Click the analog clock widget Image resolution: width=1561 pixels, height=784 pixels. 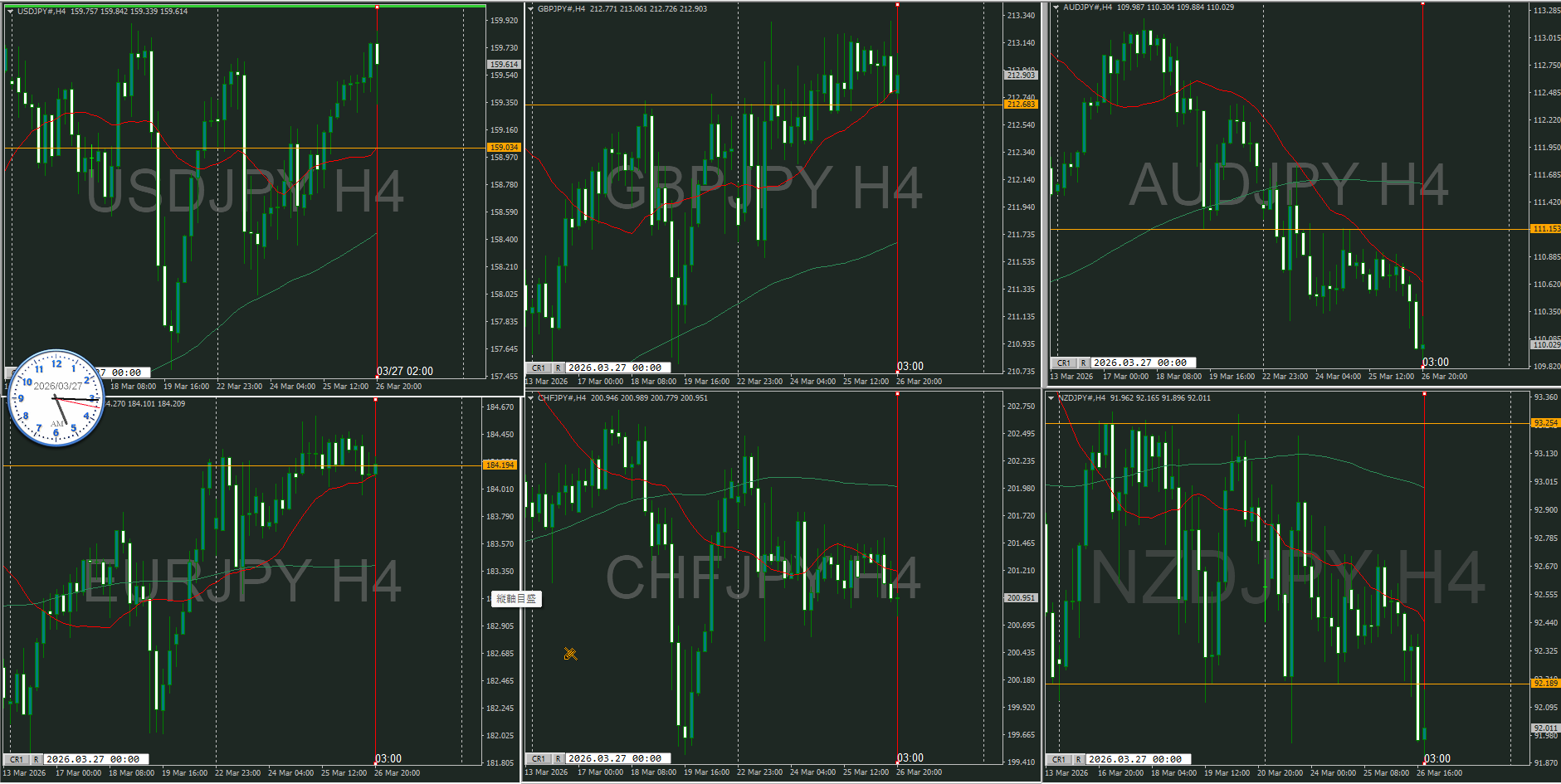pyautogui.click(x=56, y=398)
